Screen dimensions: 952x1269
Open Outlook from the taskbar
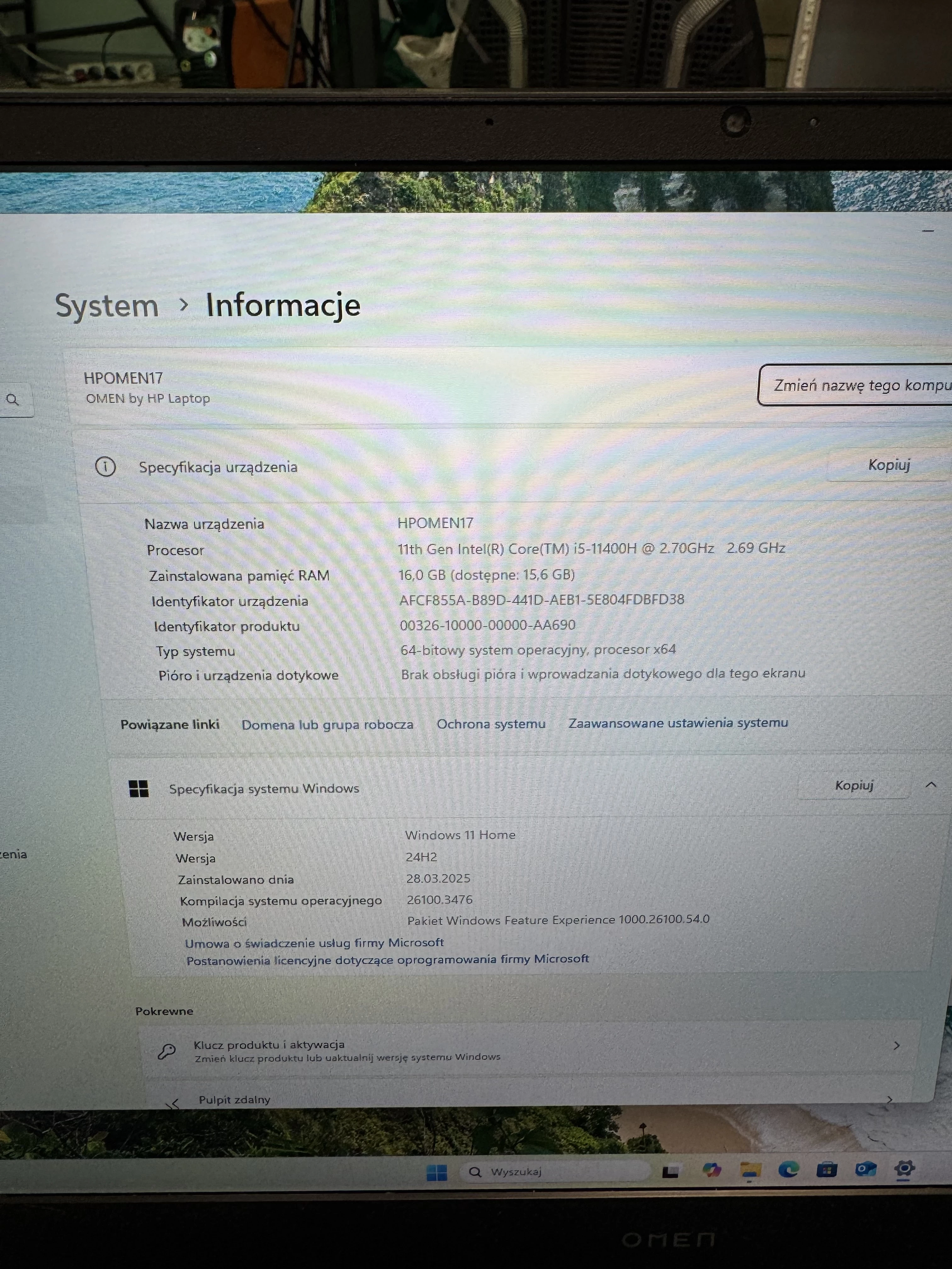pos(865,1169)
